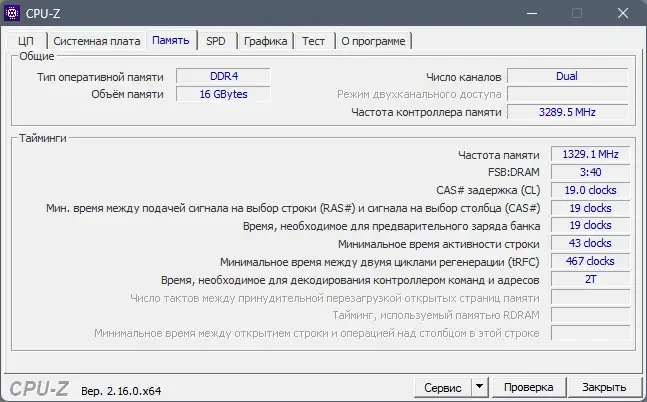Close the CPU-Z window
This screenshot has height=402, width=647.
pos(623,13)
